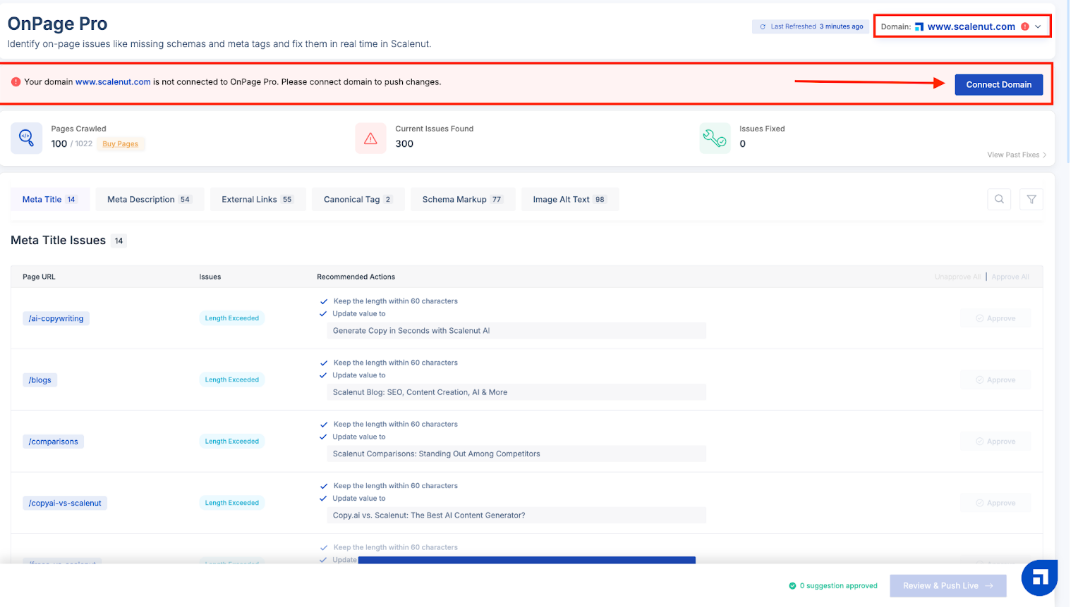Screen dimensions: 1077x615
Task: Approve the /comparisons meta title suggestion
Action: (995, 441)
